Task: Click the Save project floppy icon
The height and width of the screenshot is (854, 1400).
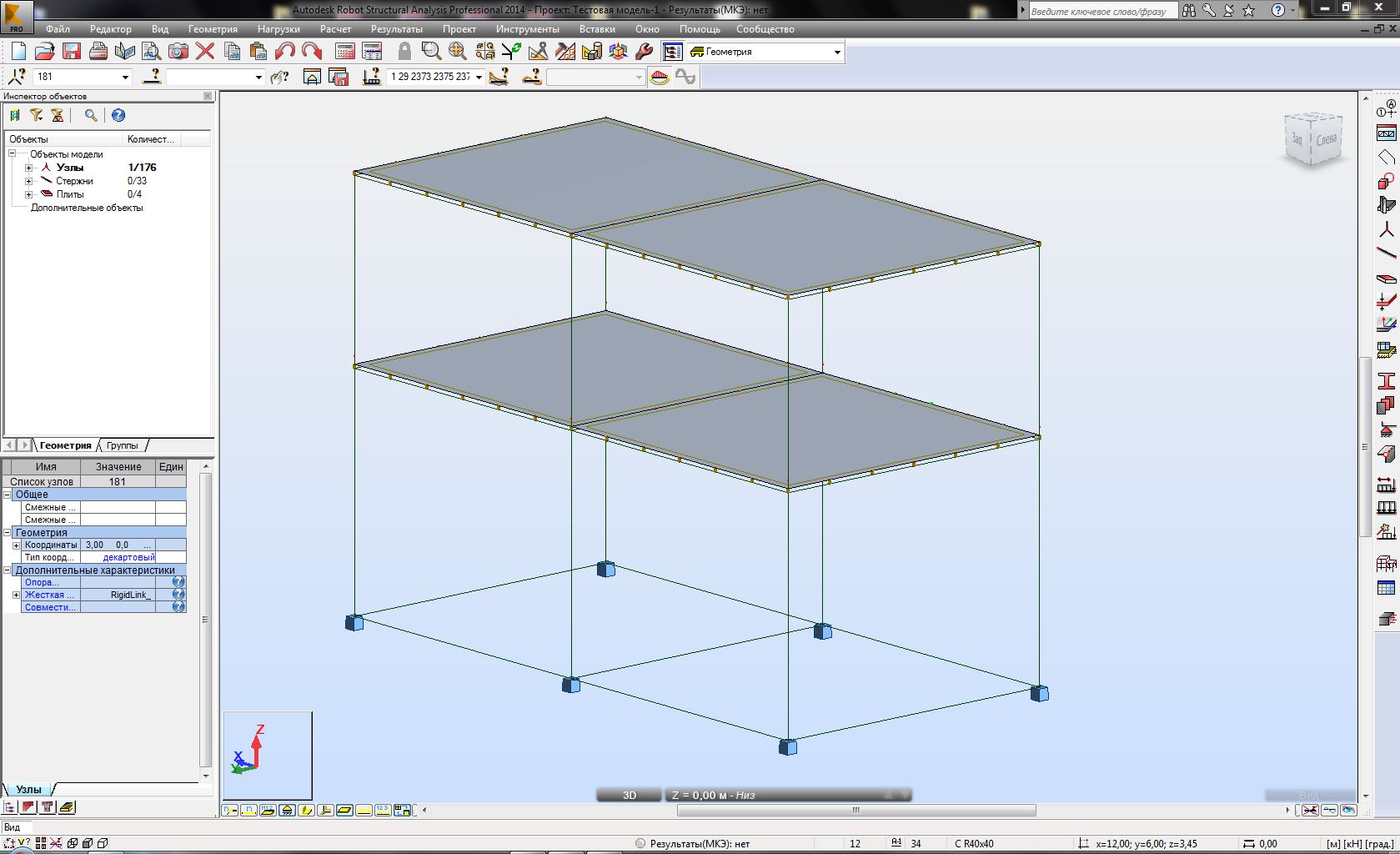Action: tap(72, 52)
